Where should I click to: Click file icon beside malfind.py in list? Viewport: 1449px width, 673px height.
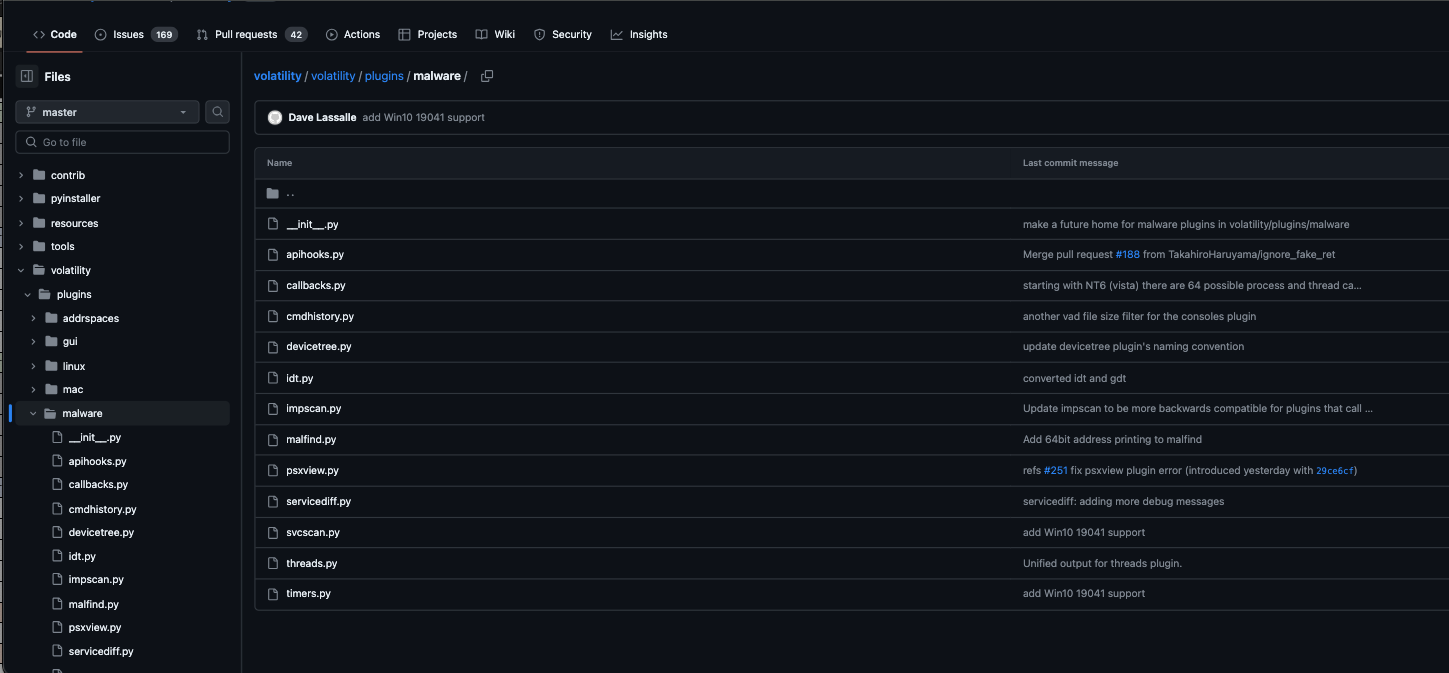pyautogui.click(x=272, y=439)
